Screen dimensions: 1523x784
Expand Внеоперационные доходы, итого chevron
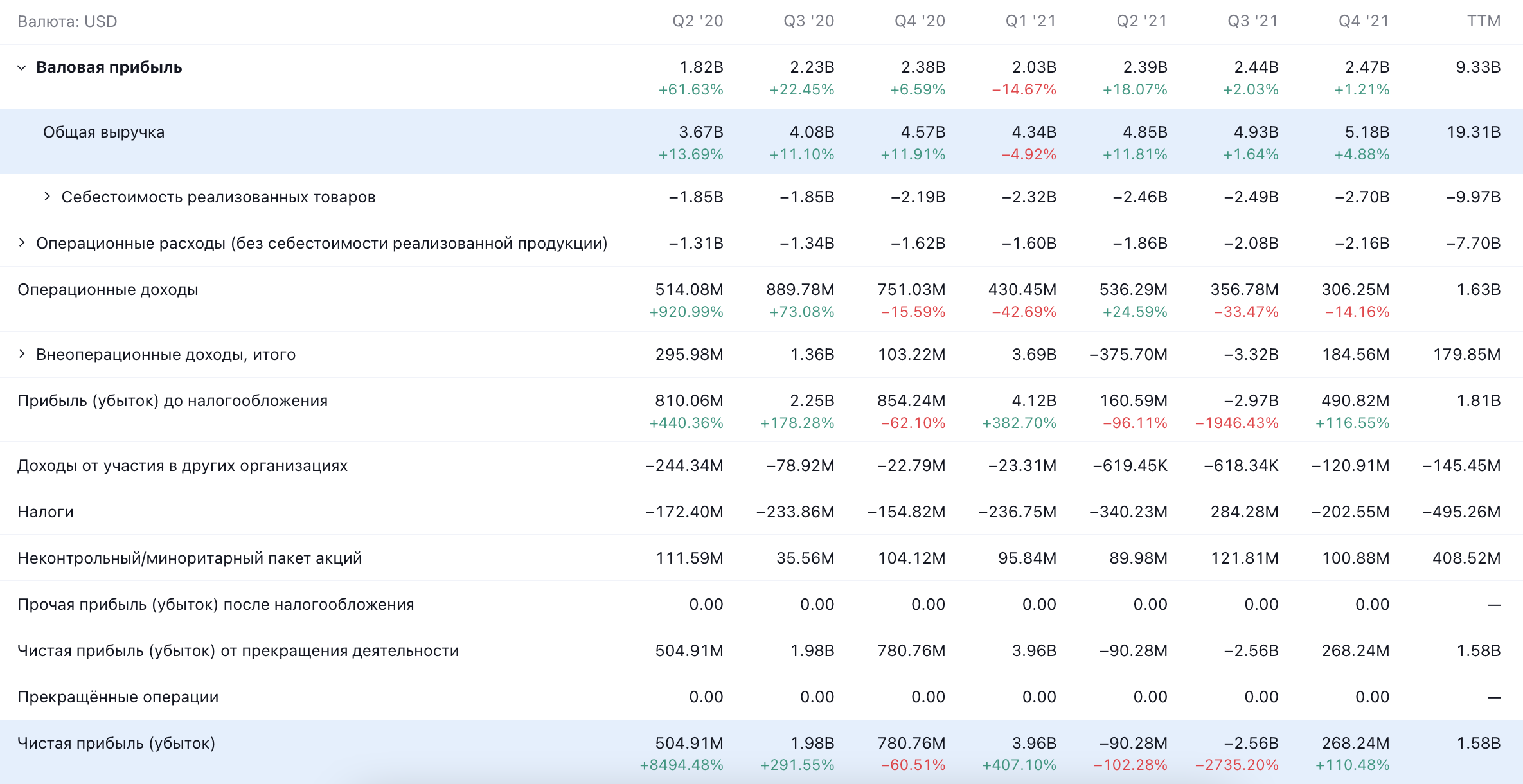click(x=22, y=354)
